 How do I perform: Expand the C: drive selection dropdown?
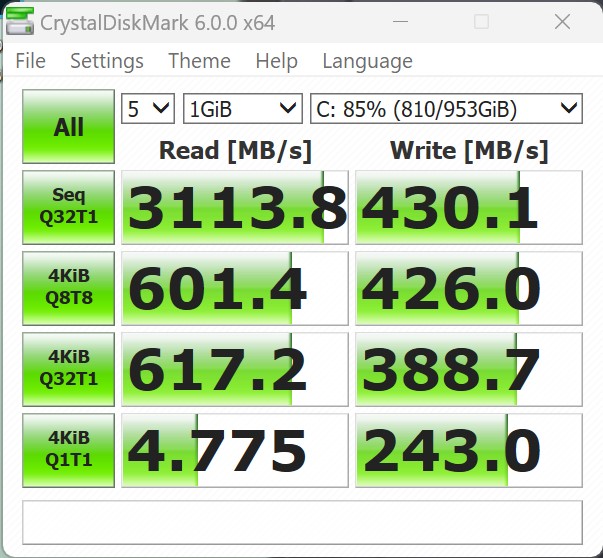coord(445,108)
